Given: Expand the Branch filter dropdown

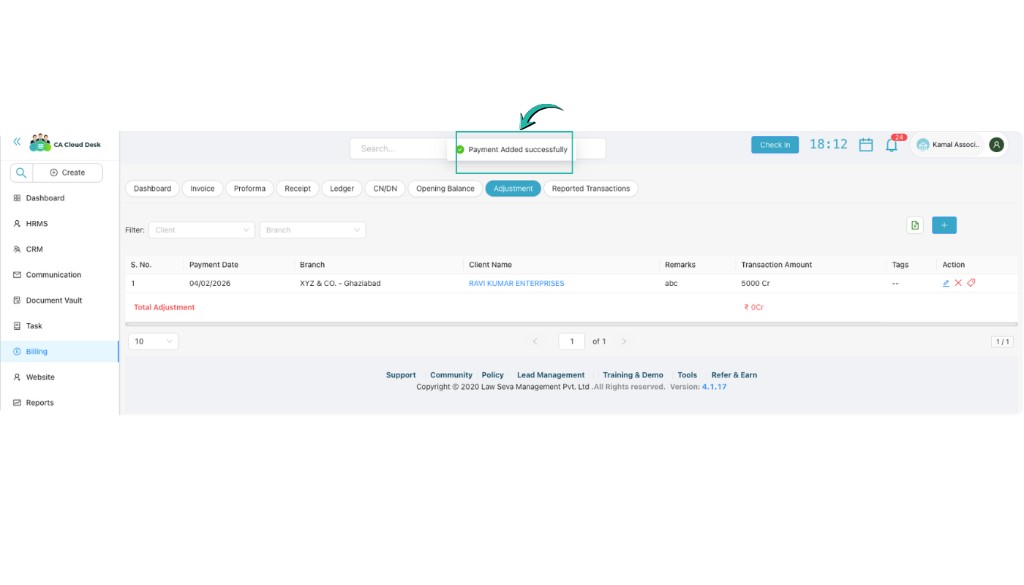Looking at the screenshot, I should point(313,229).
